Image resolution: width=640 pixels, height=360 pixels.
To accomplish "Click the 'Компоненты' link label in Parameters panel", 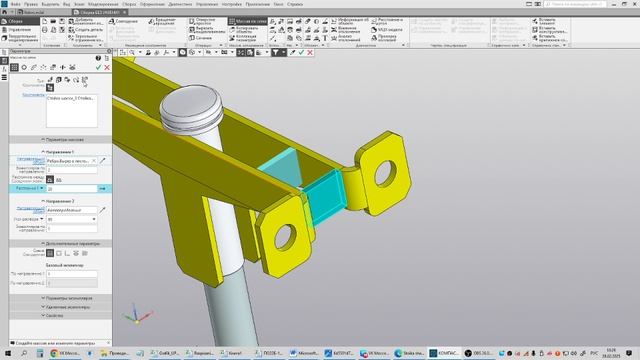I will [33, 95].
